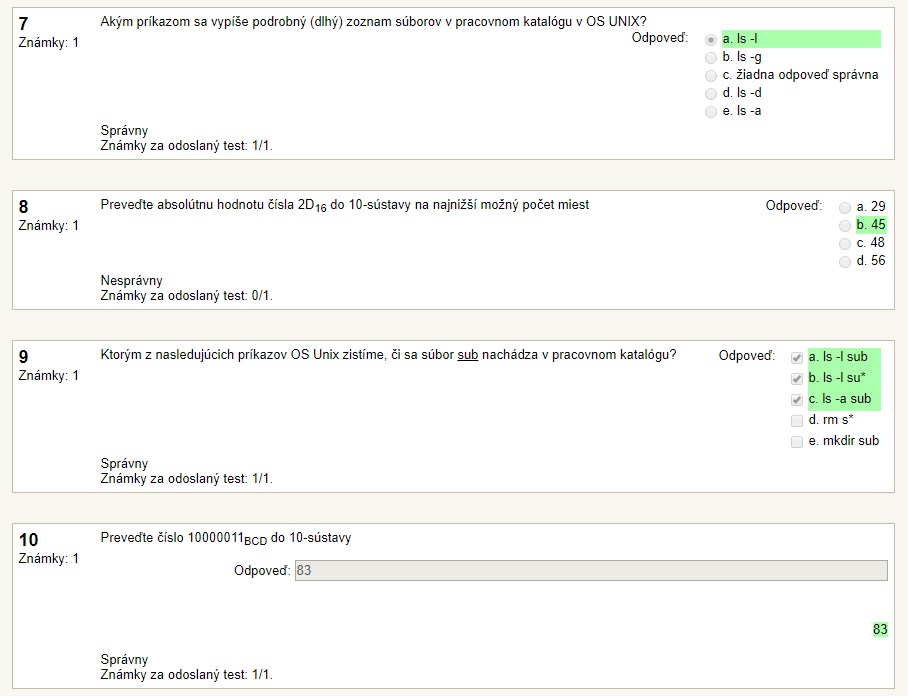Click the question 10 number heading

coord(28,540)
